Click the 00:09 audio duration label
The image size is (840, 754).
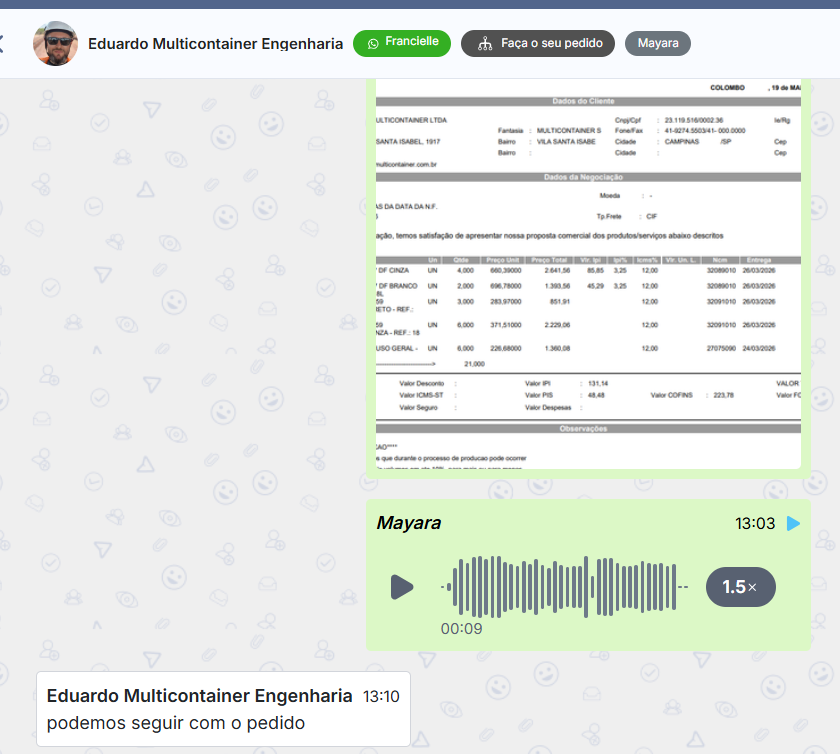tap(461, 629)
